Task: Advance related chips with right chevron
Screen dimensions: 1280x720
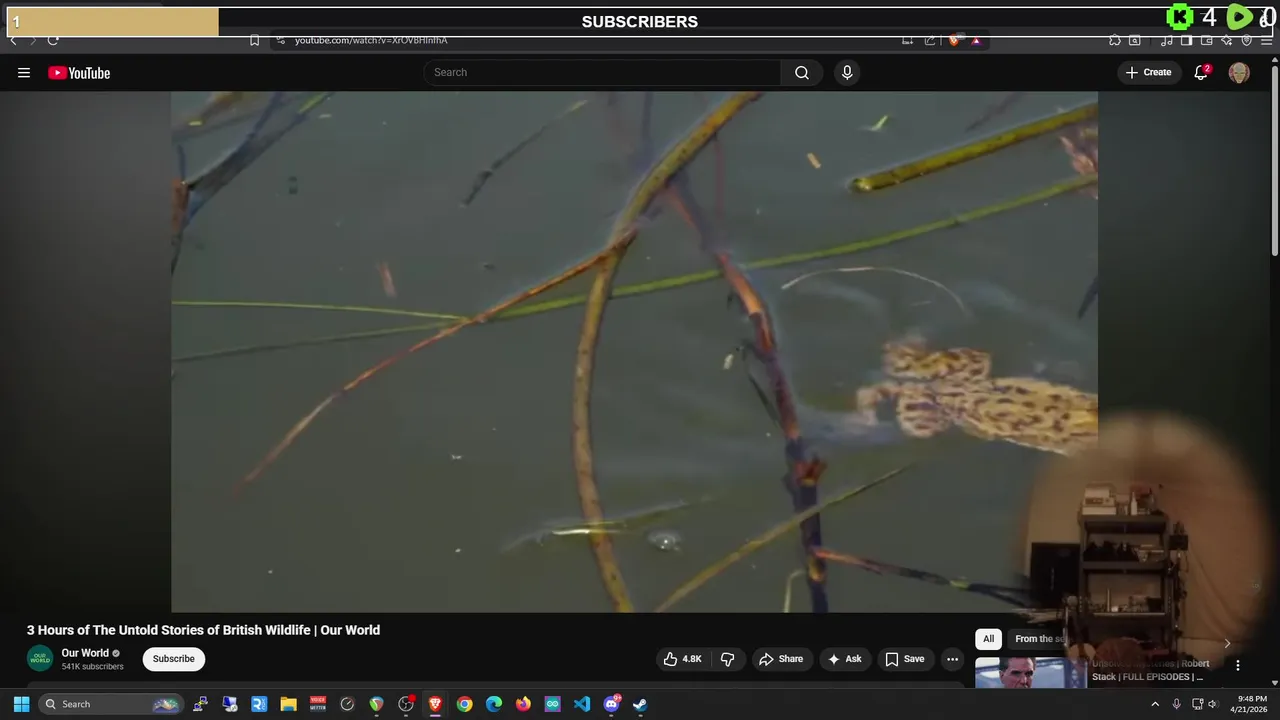Action: pos(1227,643)
